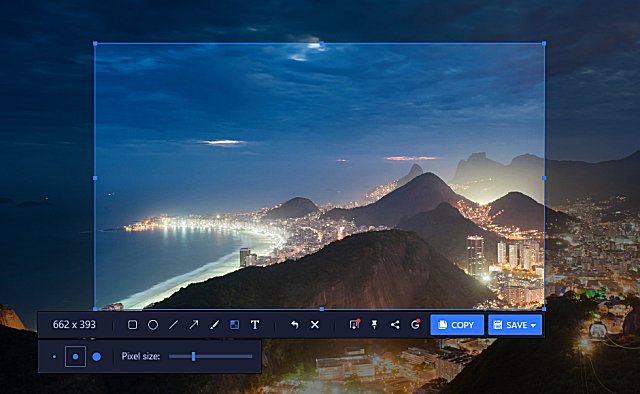The width and height of the screenshot is (640, 394).
Task: Choose the smallest brush dot size
Action: (x=54, y=356)
